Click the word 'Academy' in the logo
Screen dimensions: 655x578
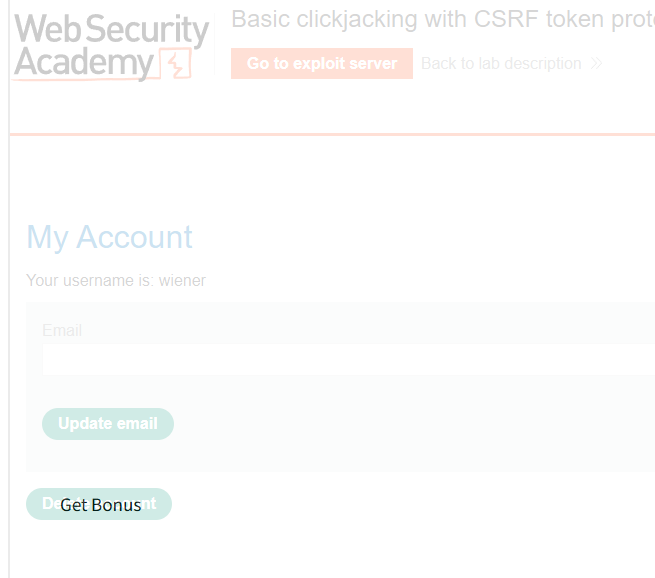[84, 63]
